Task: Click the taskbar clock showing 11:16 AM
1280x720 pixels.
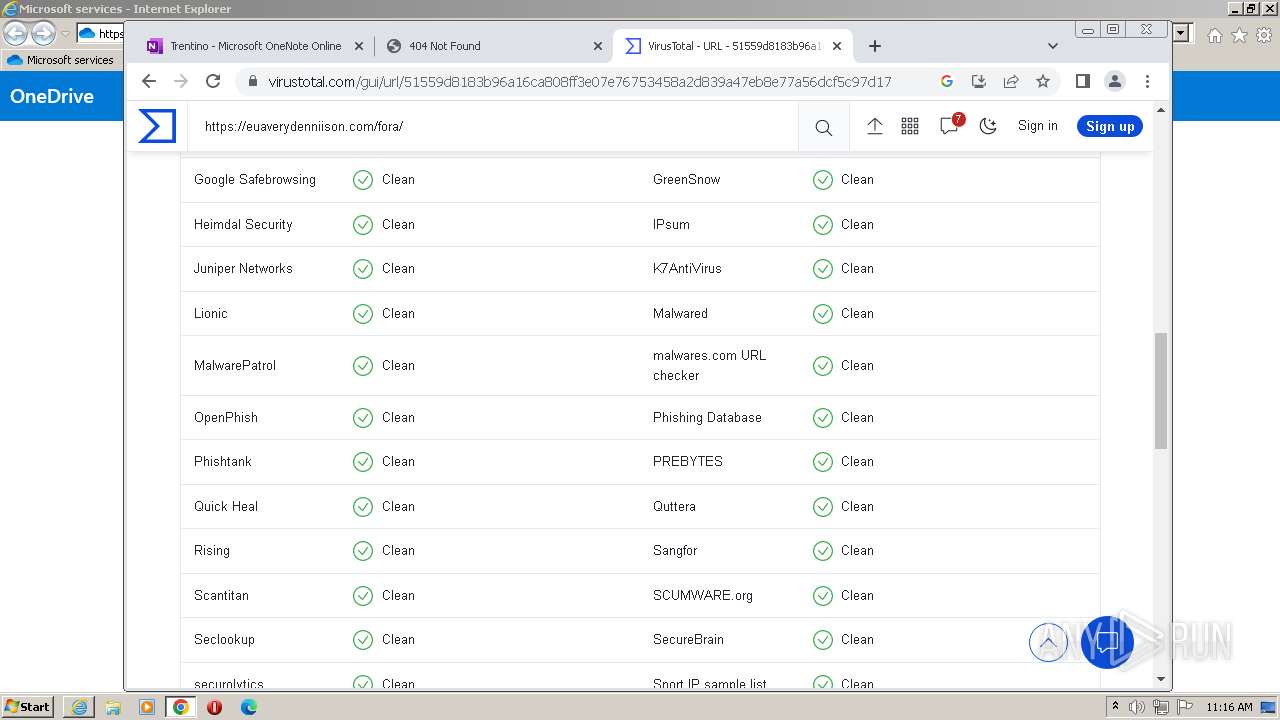Action: [1229, 707]
